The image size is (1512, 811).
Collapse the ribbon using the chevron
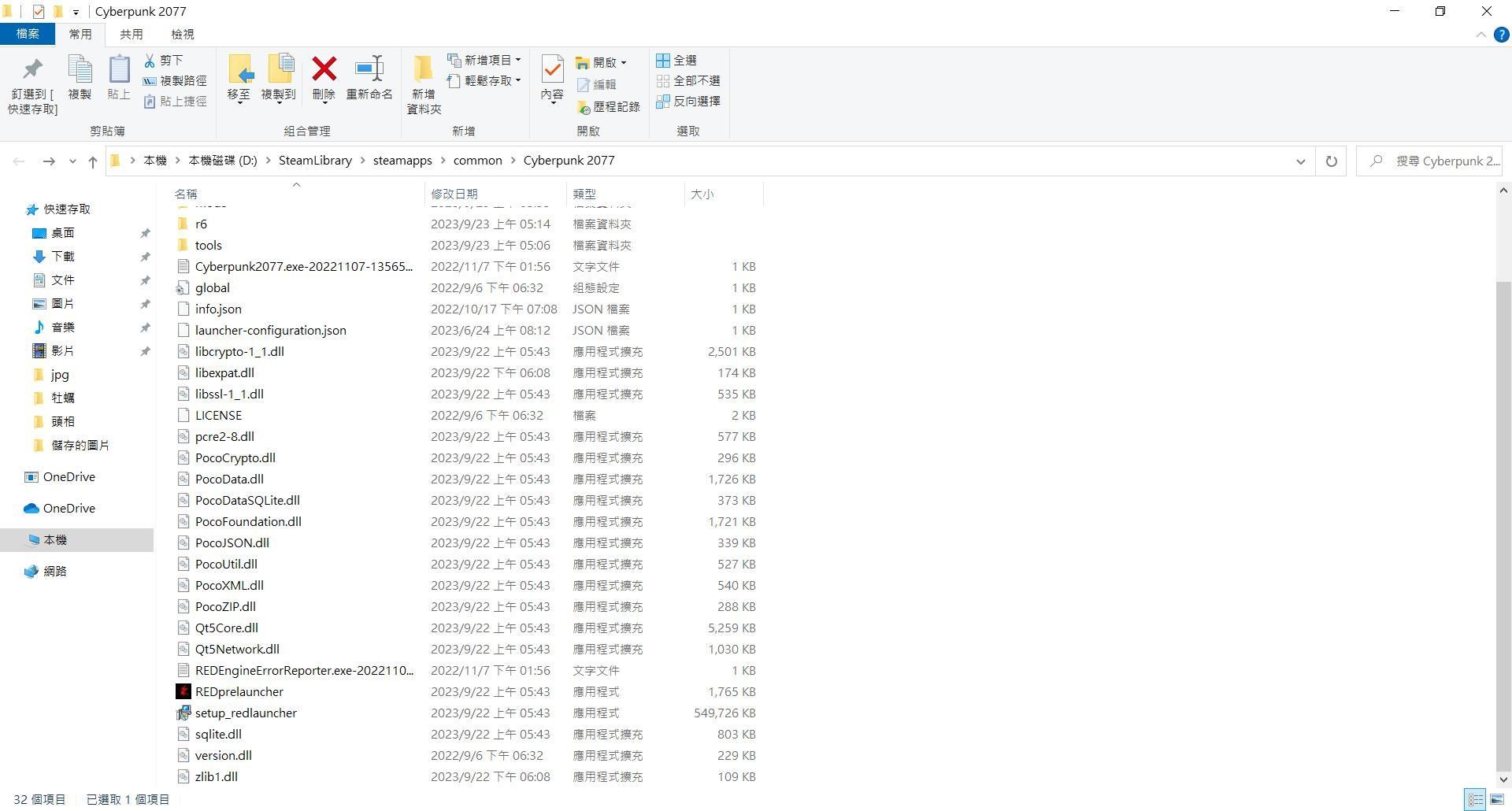1480,35
